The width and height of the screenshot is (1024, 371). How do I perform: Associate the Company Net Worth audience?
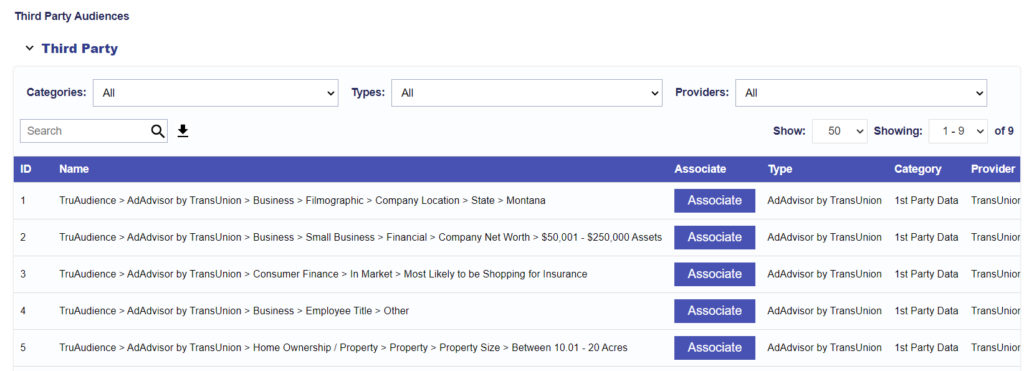(714, 237)
